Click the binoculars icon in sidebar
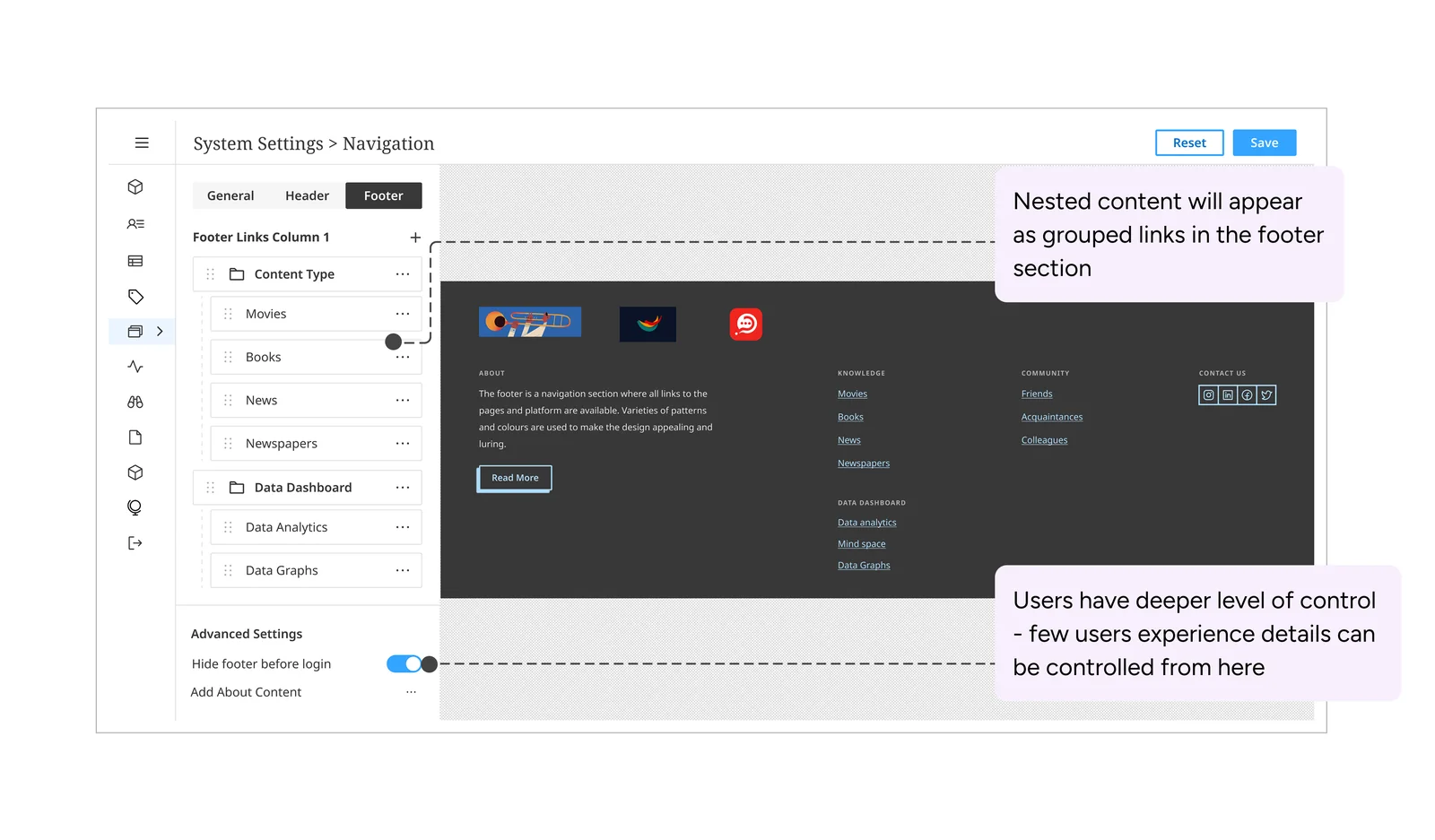1435x840 pixels. pyautogui.click(x=135, y=403)
